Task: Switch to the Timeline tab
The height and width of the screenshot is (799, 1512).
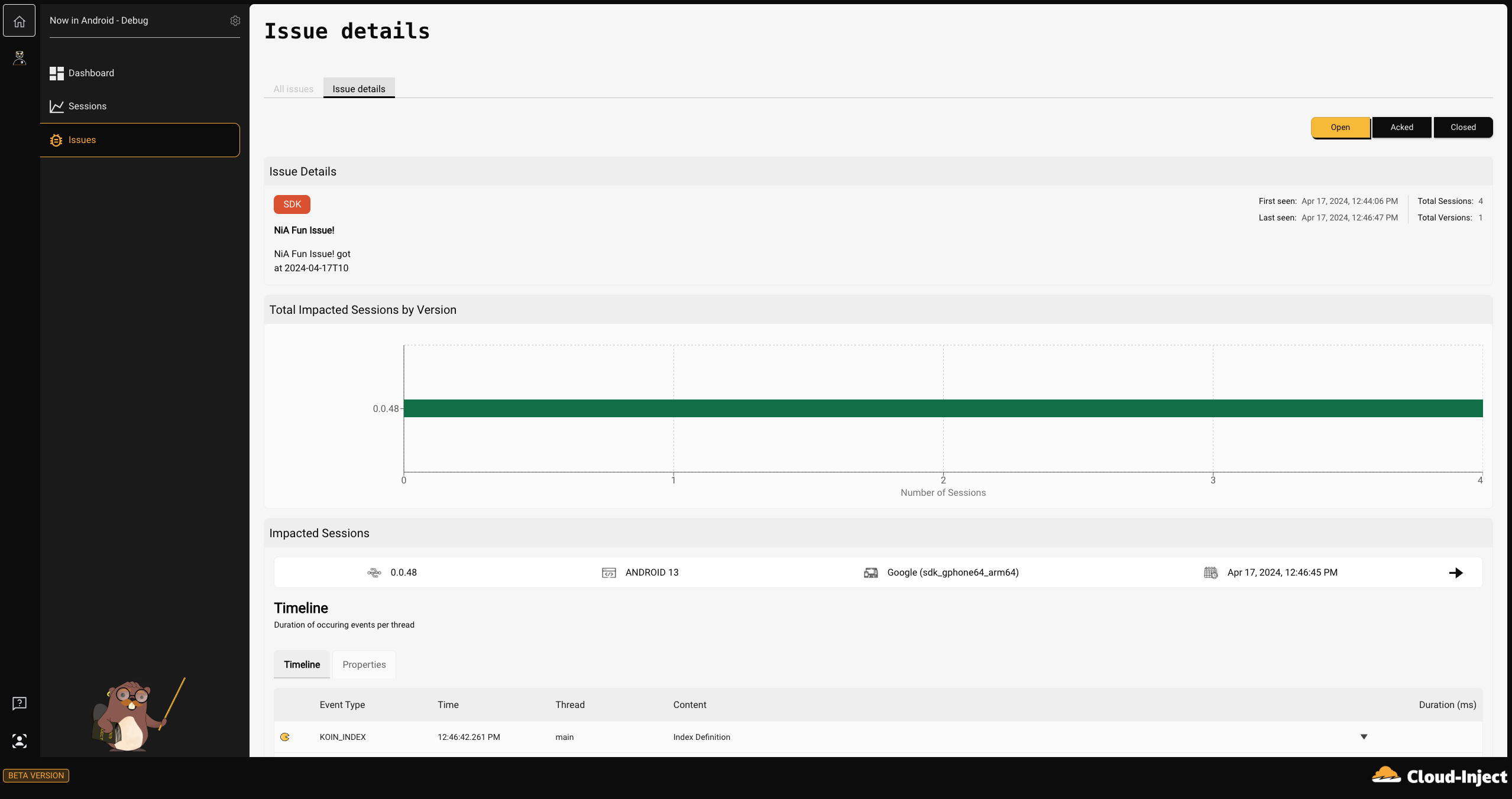Action: coord(301,664)
